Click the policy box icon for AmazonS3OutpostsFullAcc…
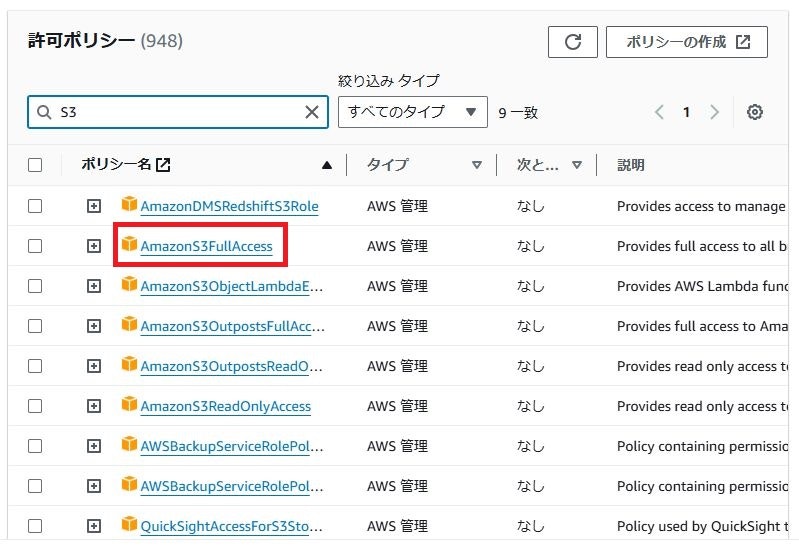 coord(129,324)
